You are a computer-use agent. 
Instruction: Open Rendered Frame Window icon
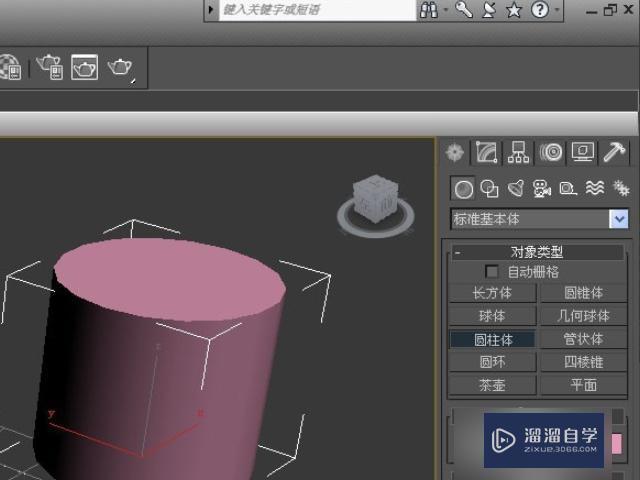click(x=84, y=67)
